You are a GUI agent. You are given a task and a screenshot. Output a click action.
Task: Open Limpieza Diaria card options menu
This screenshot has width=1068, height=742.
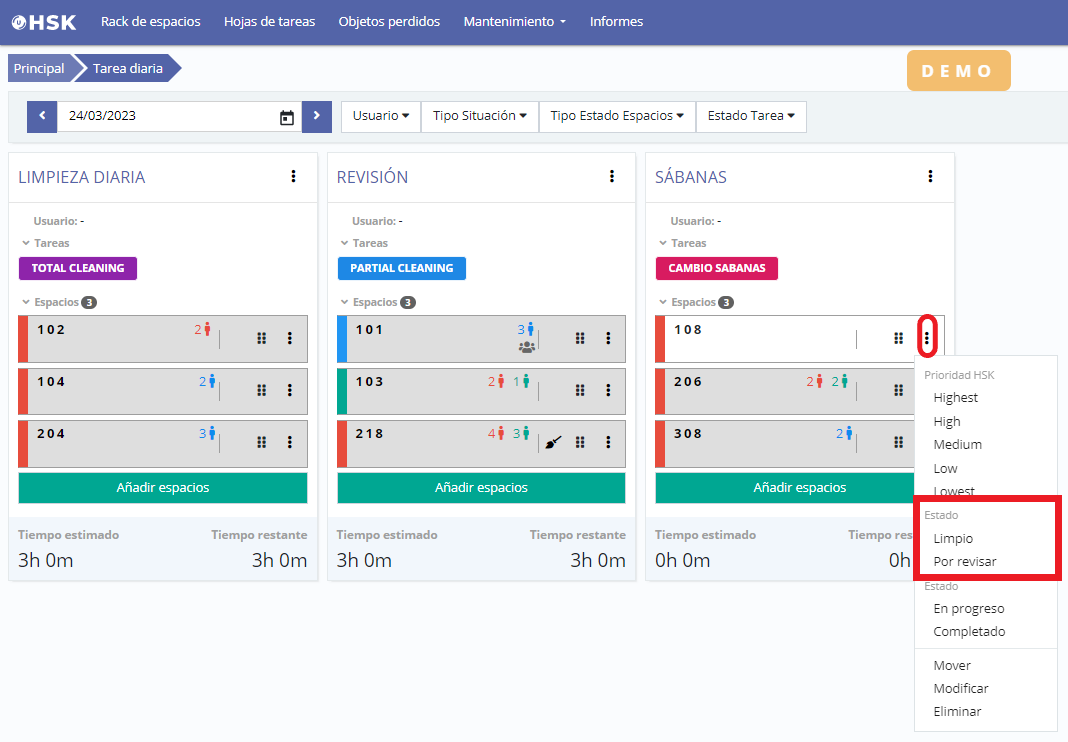[x=293, y=176]
